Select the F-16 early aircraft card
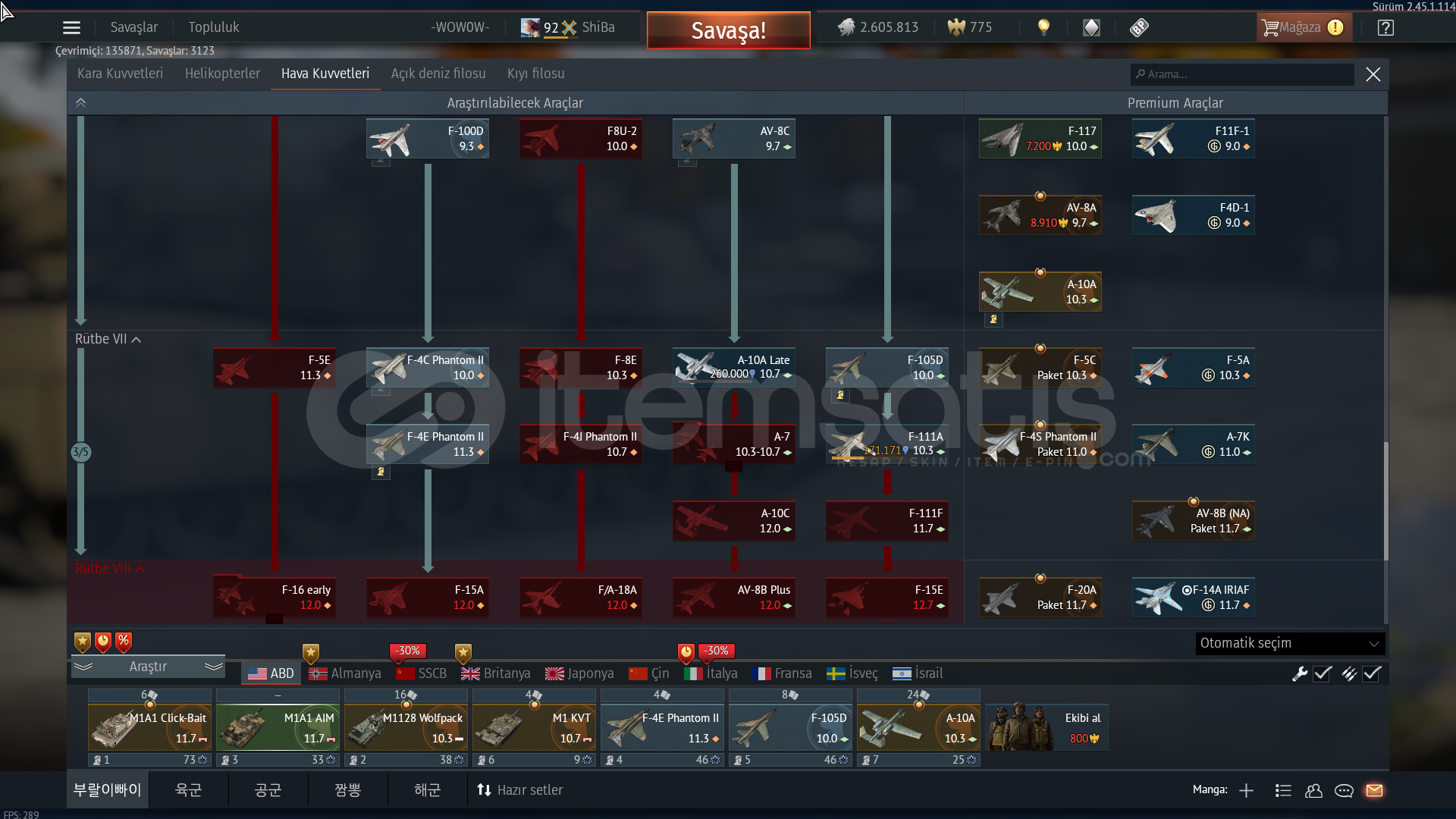The height and width of the screenshot is (819, 1456). click(274, 598)
